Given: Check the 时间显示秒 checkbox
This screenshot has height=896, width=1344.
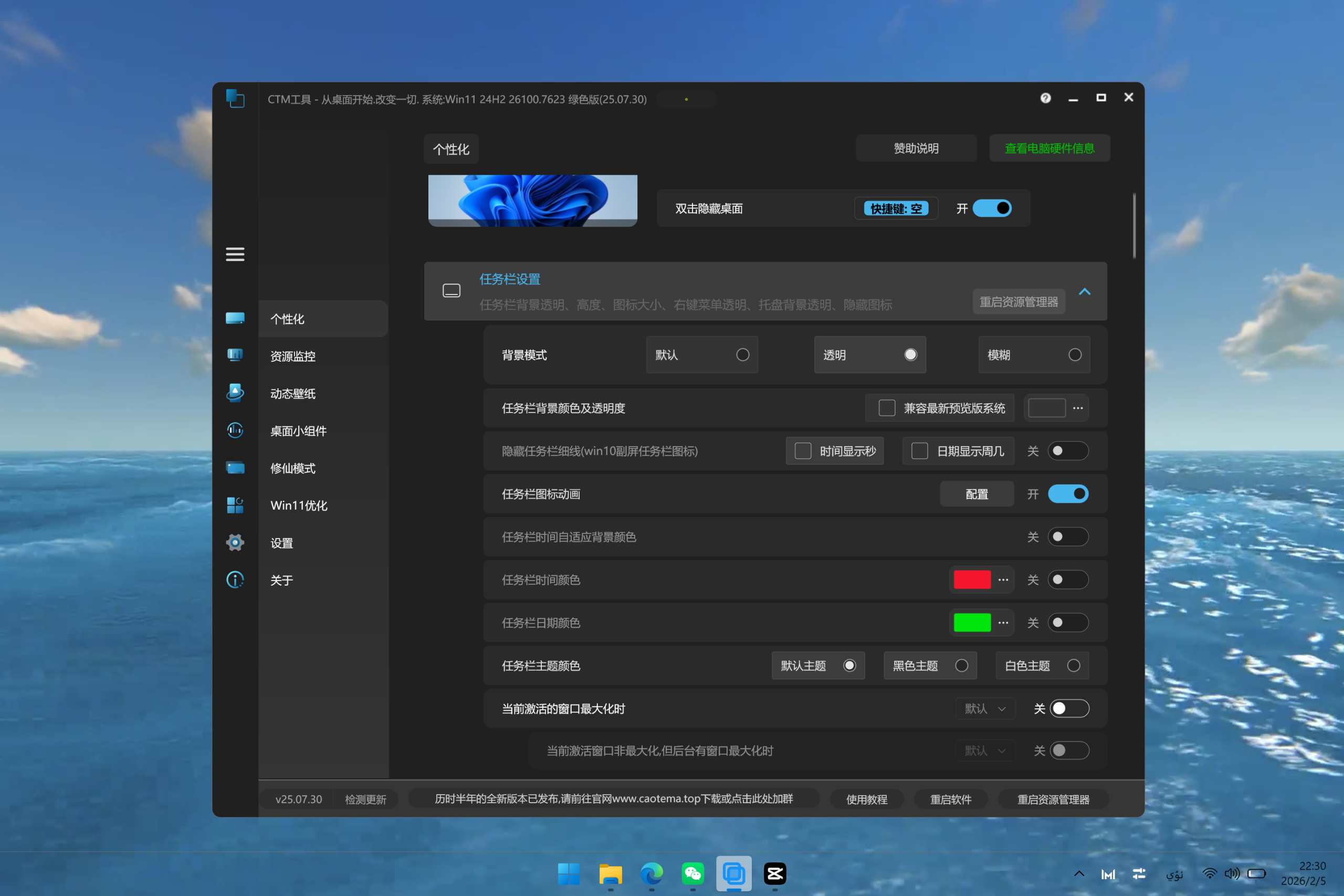Looking at the screenshot, I should pos(803,451).
